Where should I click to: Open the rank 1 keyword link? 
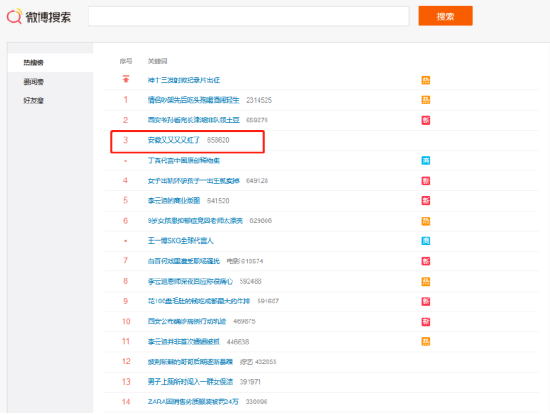(193, 100)
